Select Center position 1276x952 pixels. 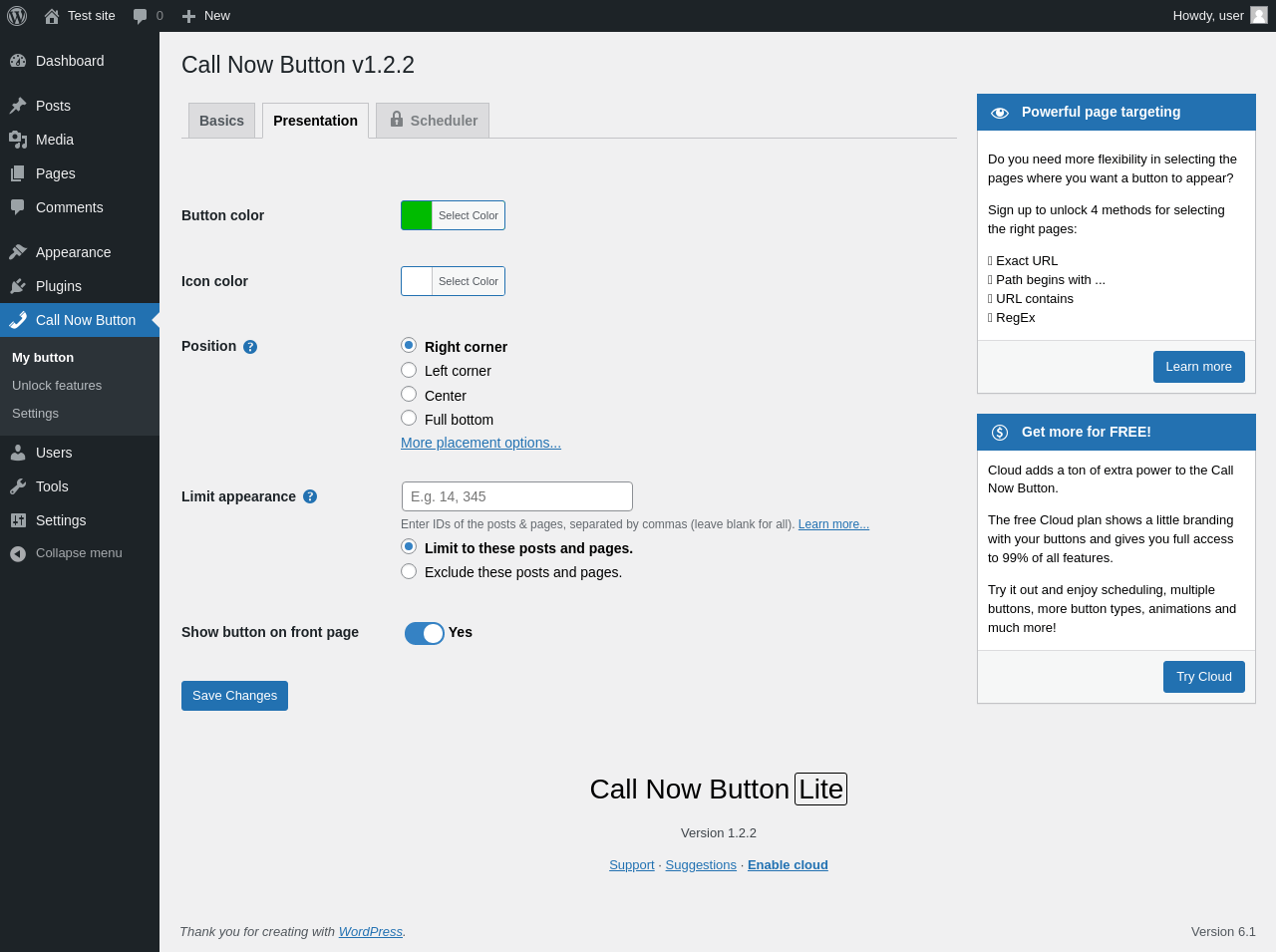[x=409, y=394]
